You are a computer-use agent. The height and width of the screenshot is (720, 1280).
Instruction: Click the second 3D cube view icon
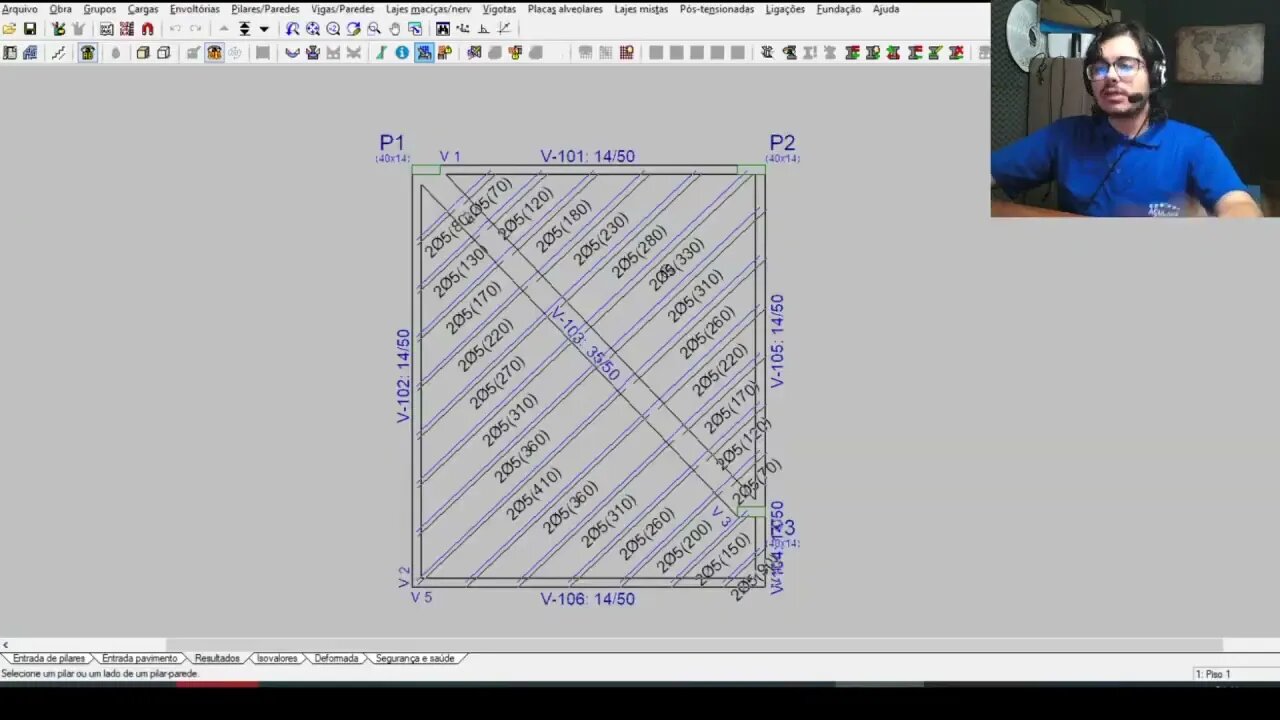[x=163, y=53]
